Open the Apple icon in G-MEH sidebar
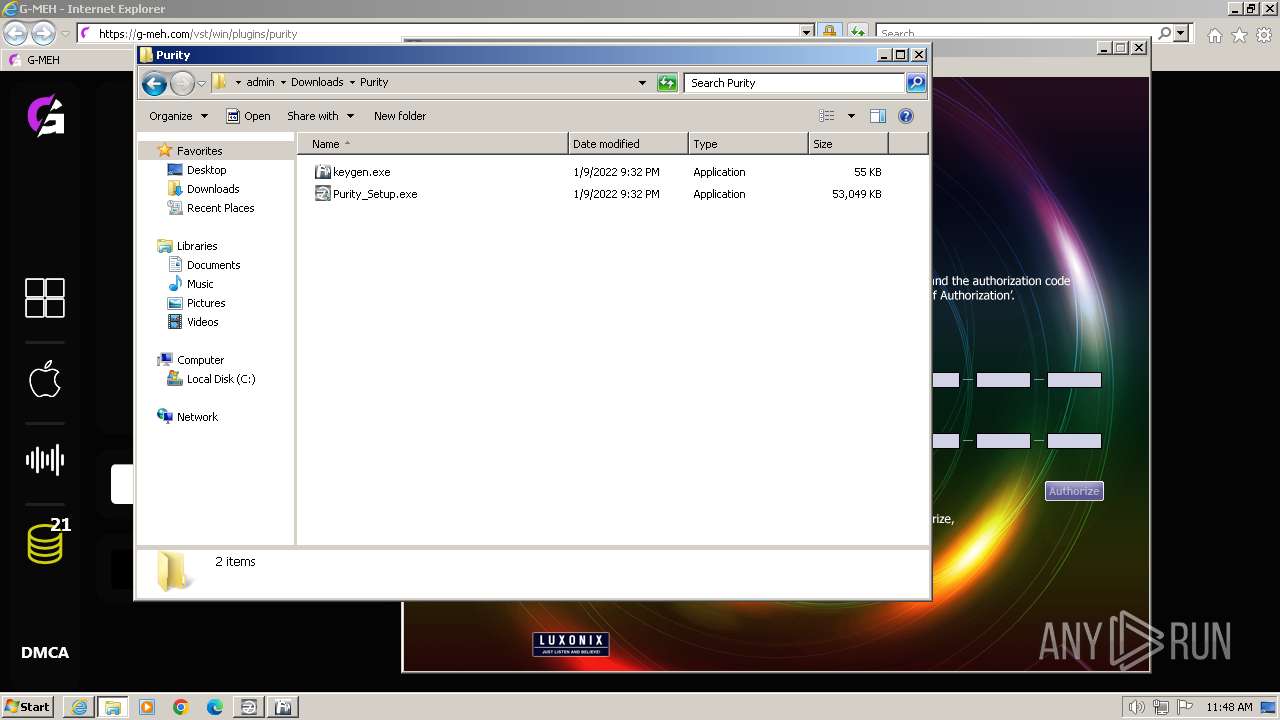This screenshot has width=1280, height=720. (45, 379)
